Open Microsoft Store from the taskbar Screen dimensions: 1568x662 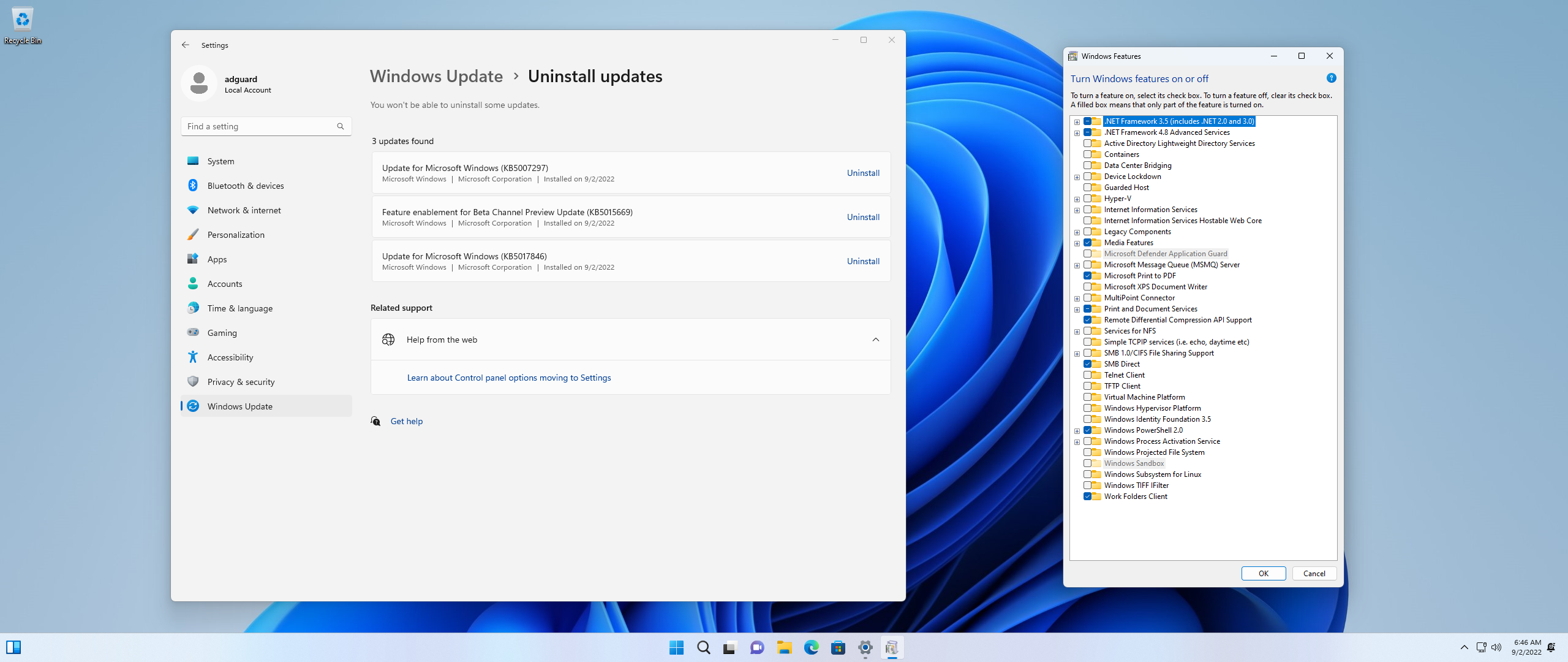point(838,647)
